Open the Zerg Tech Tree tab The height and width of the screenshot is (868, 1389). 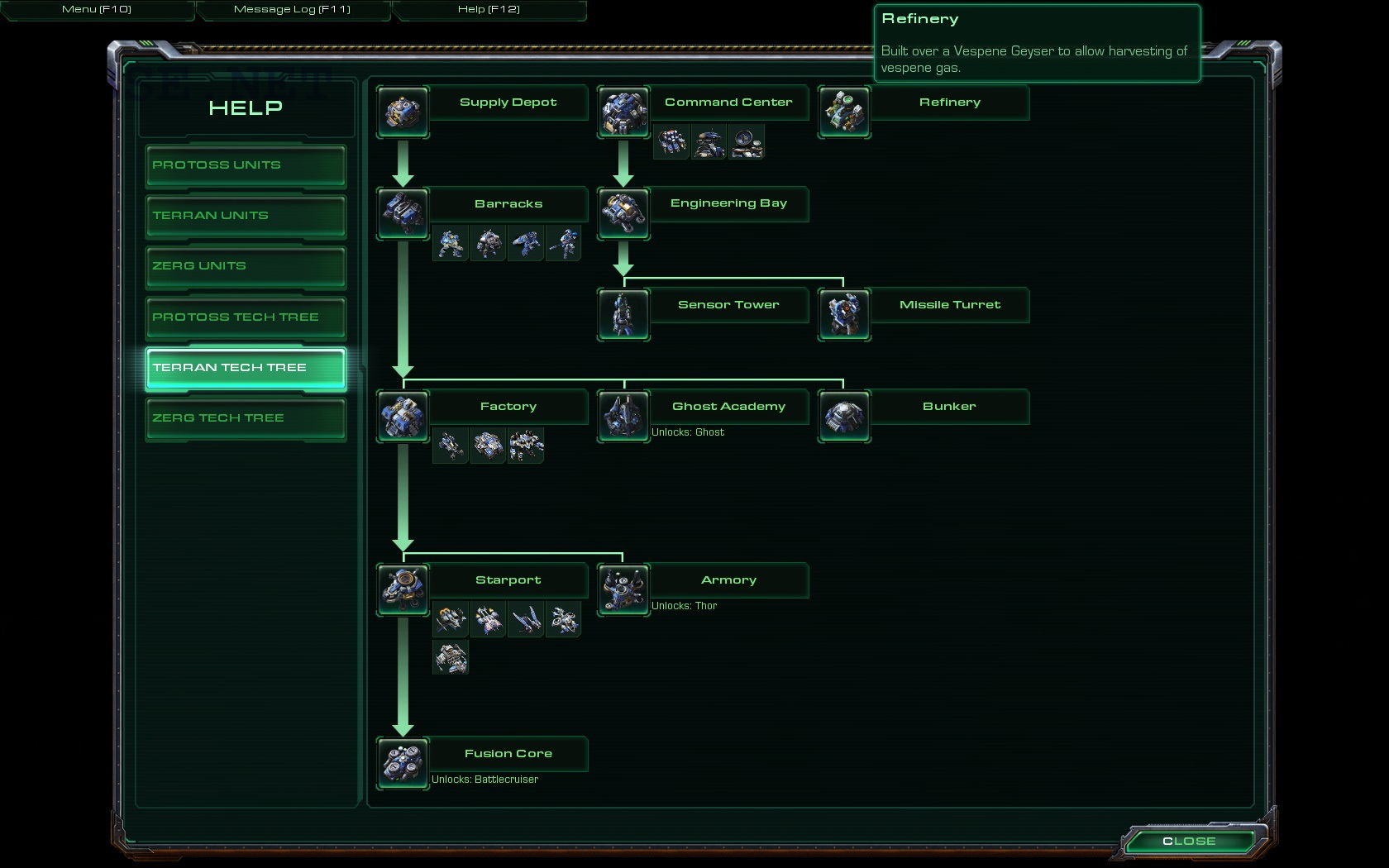point(246,418)
